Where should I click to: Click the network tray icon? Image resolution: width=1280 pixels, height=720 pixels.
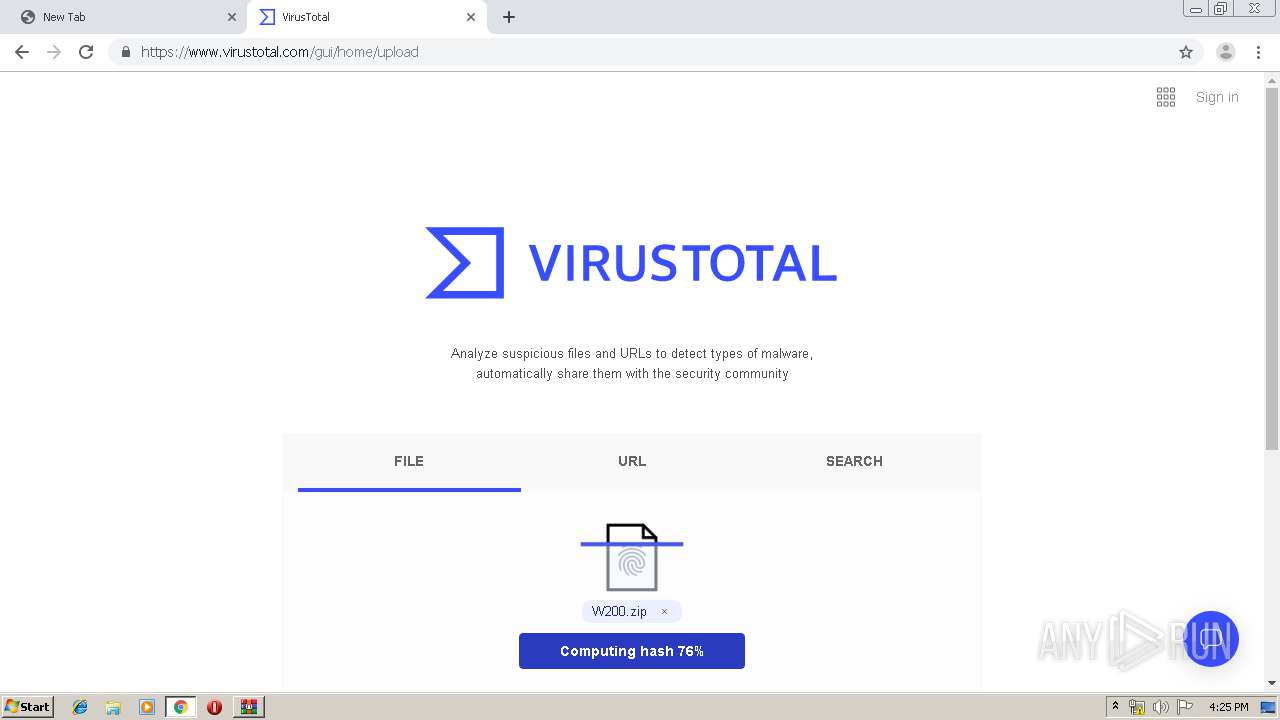point(1137,707)
